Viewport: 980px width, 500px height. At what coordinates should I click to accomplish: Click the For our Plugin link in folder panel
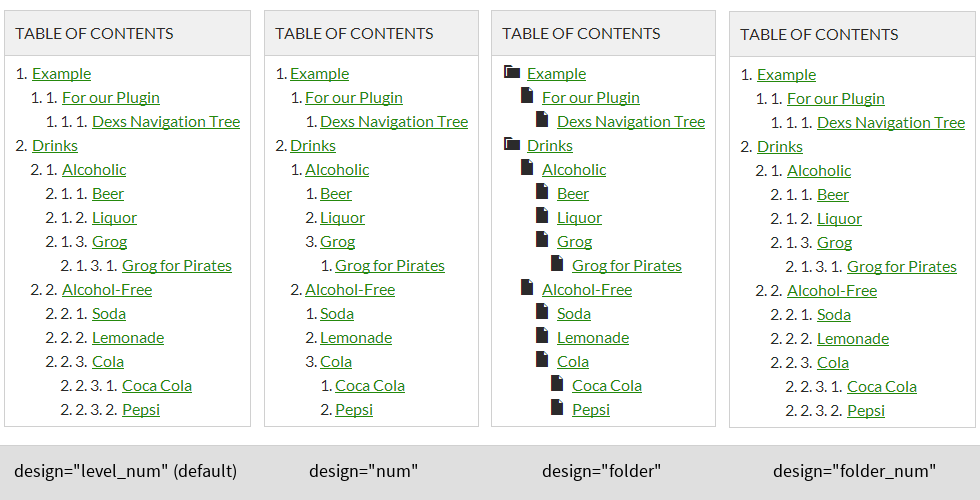(591, 98)
